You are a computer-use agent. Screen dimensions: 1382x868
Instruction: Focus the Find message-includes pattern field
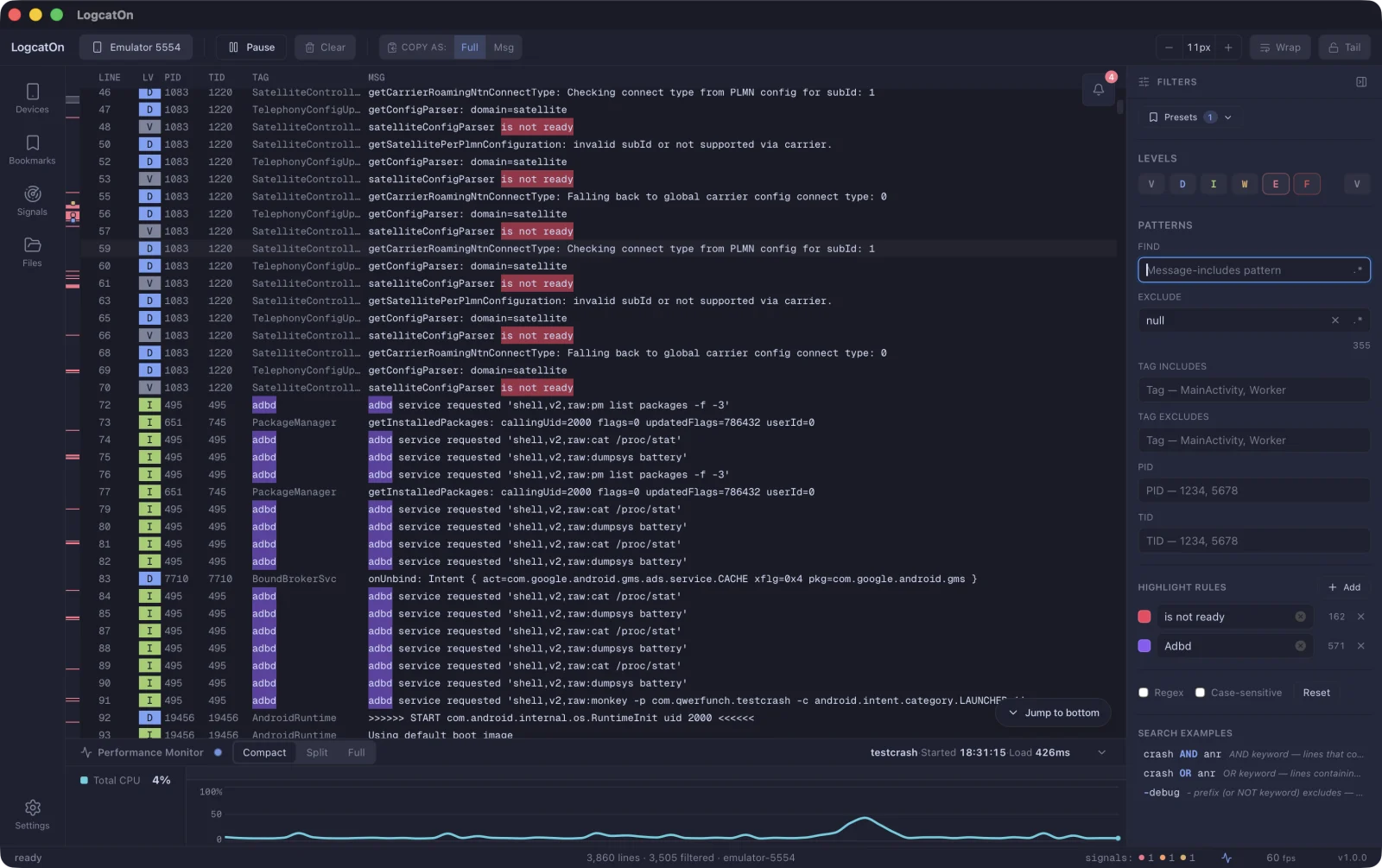[1254, 270]
